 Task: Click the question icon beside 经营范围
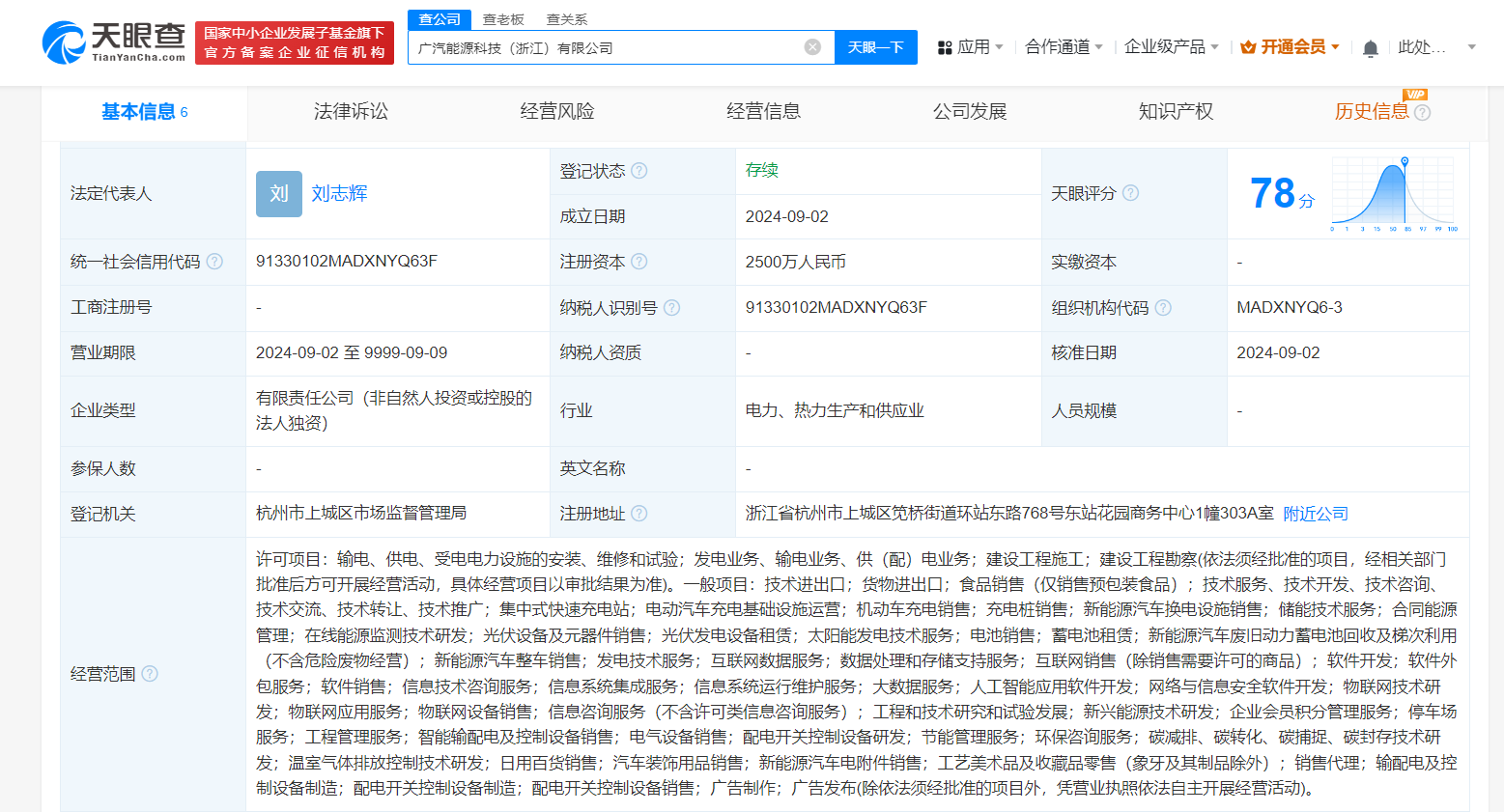tap(150, 674)
